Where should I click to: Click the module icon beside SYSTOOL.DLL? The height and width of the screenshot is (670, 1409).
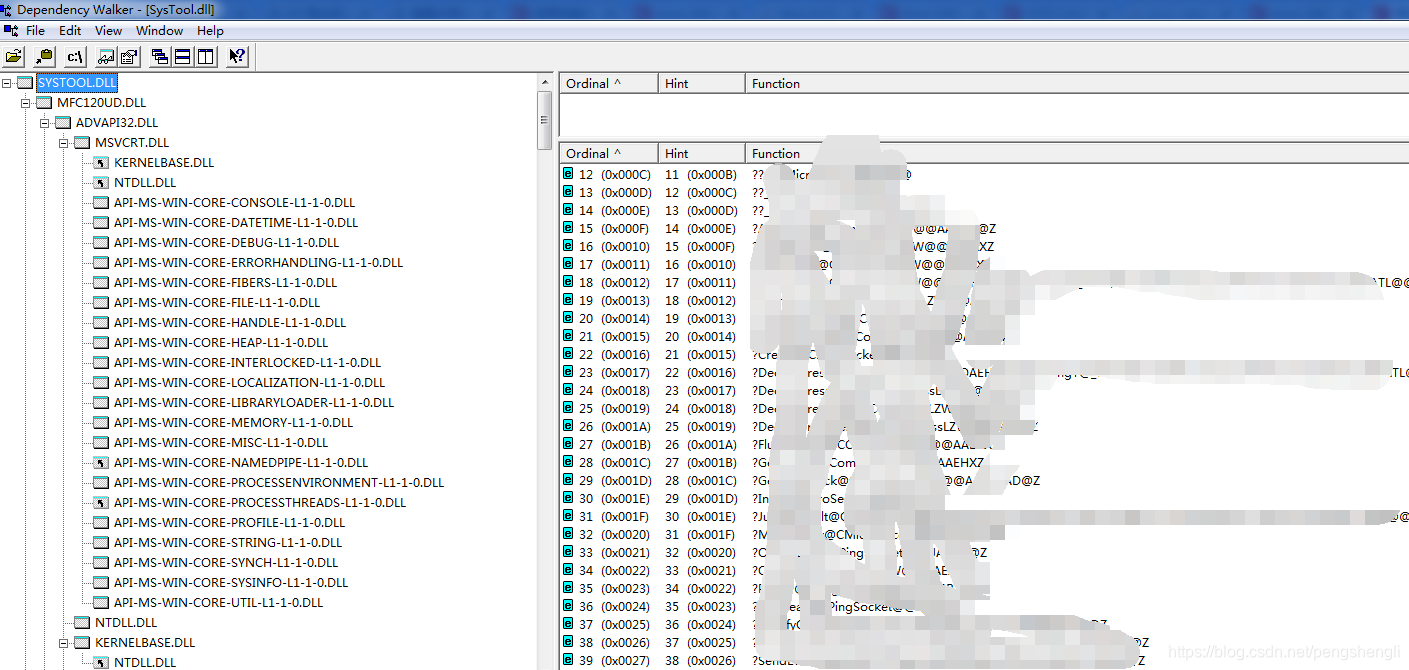pos(26,83)
